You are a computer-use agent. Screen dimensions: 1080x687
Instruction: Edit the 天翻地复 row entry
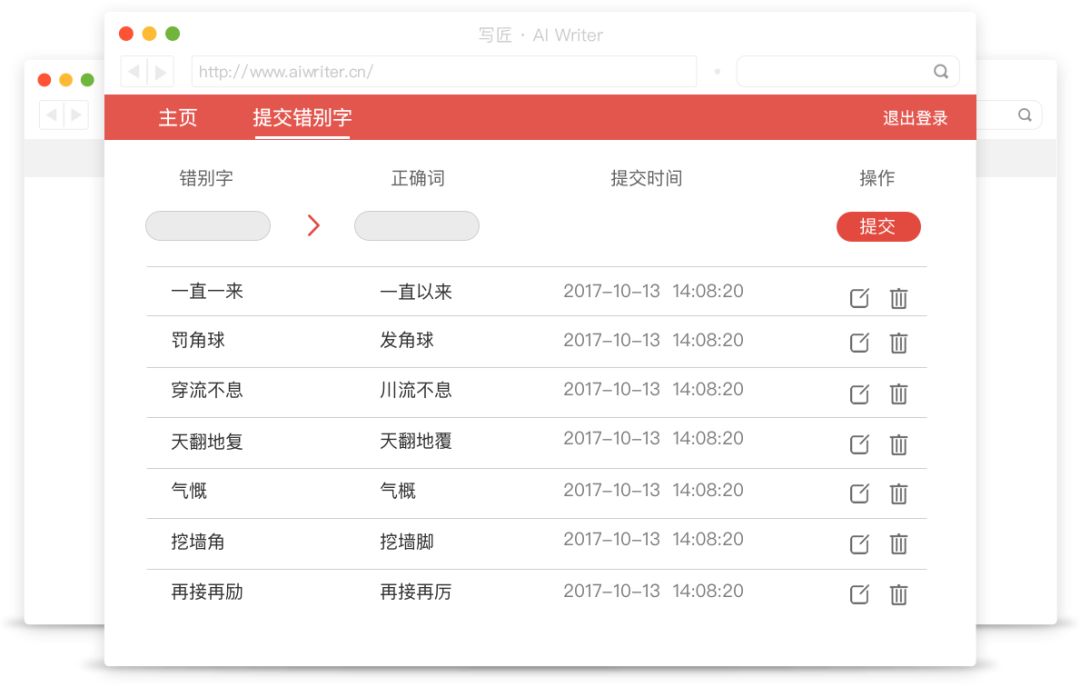pos(859,444)
